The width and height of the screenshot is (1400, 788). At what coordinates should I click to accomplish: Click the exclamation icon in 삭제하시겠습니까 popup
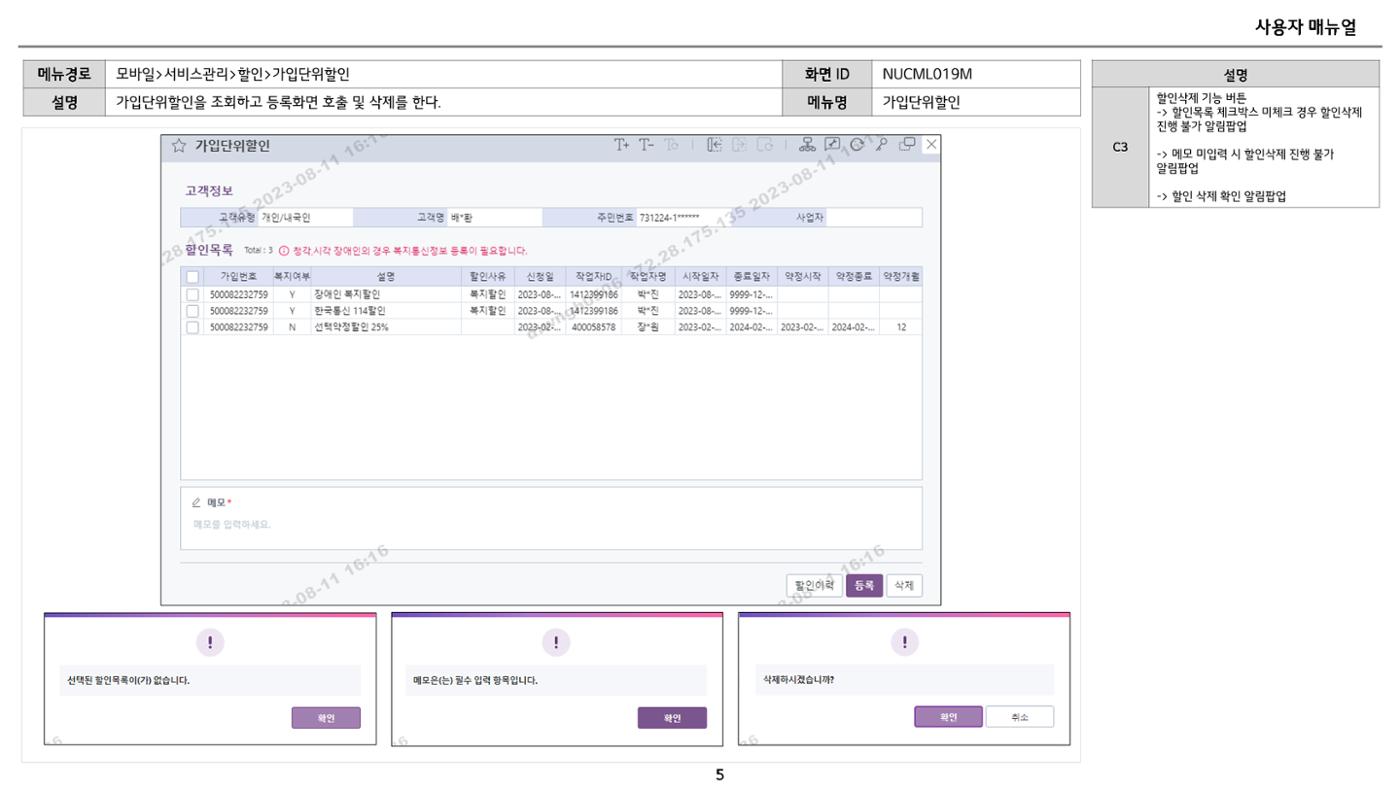click(904, 643)
